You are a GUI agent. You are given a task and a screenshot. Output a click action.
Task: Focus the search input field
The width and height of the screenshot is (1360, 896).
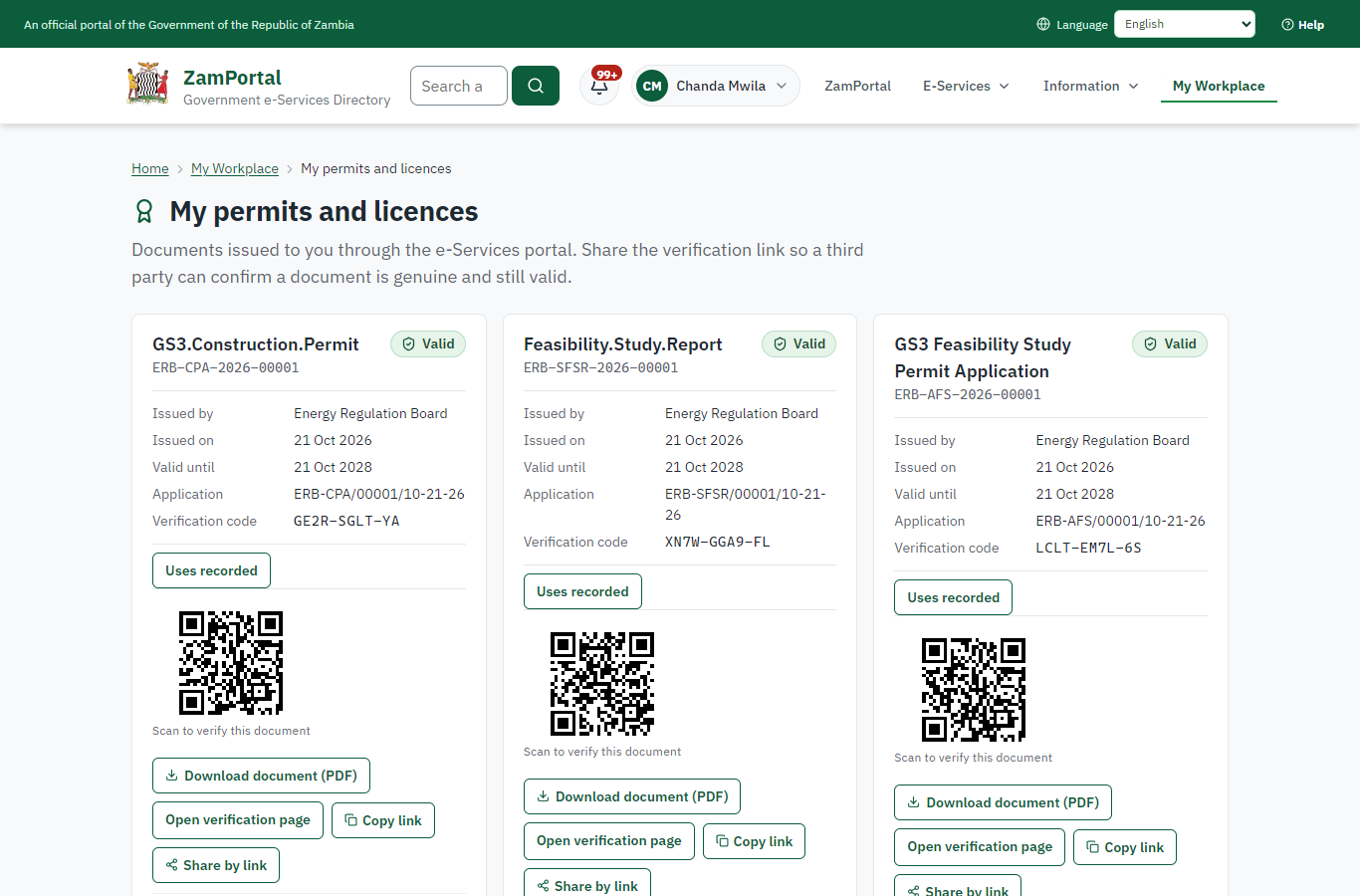[x=459, y=86]
